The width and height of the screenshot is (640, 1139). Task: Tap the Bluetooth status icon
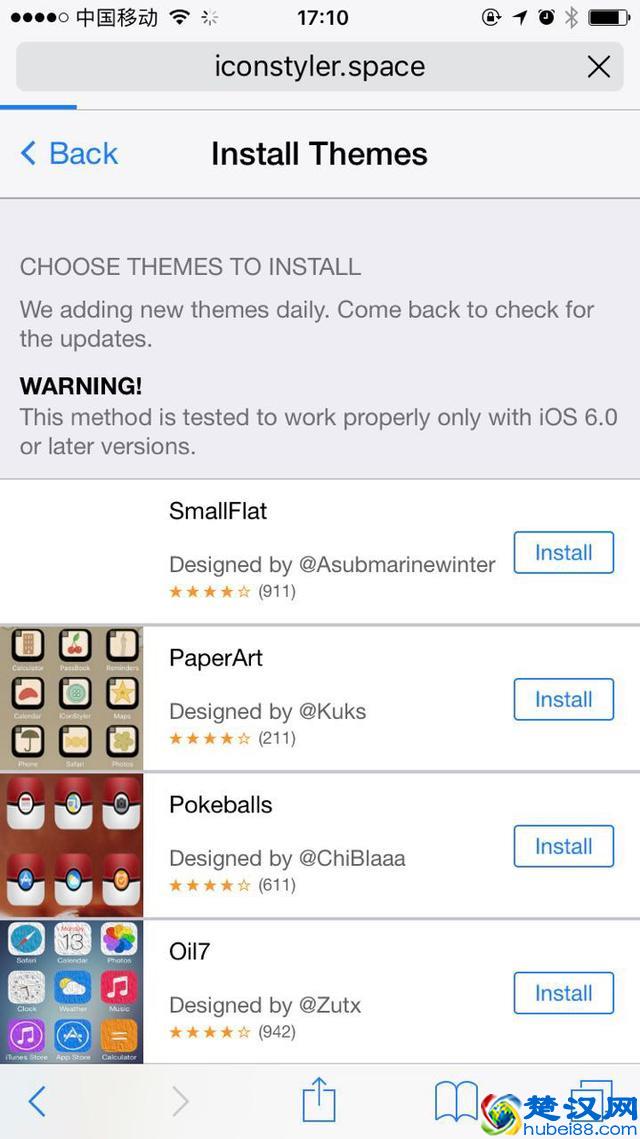[x=571, y=17]
